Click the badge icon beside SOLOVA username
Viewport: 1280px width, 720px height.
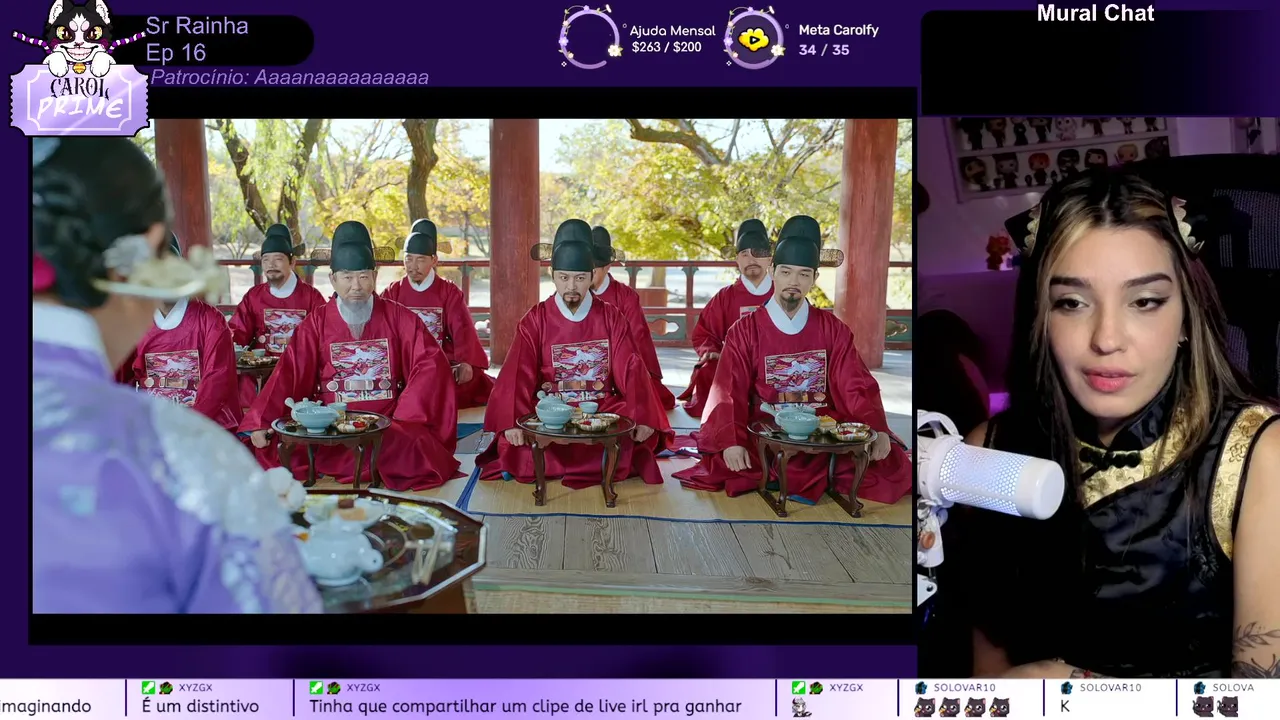[x=1199, y=688]
